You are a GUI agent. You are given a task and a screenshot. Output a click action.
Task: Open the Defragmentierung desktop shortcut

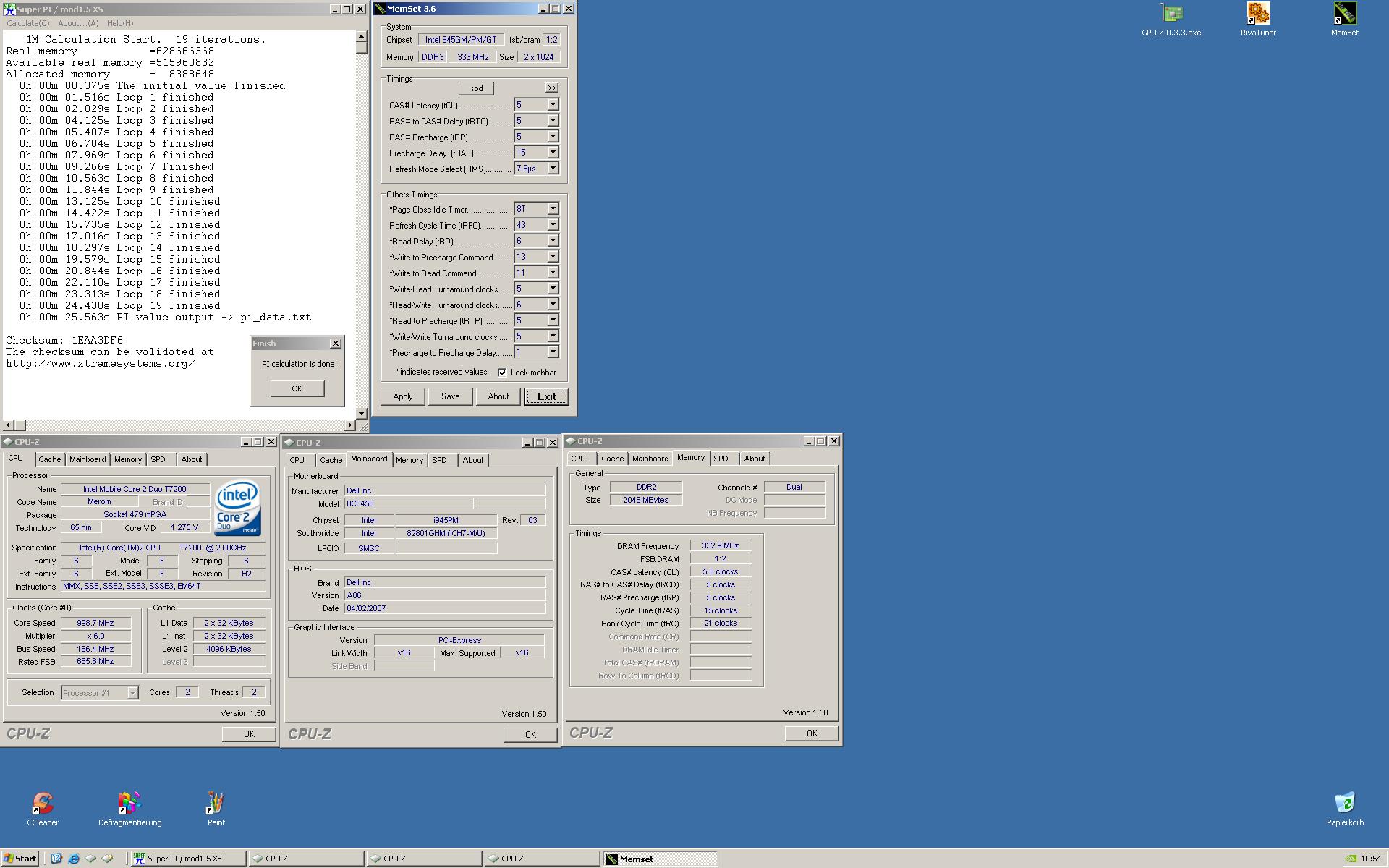[x=129, y=809]
